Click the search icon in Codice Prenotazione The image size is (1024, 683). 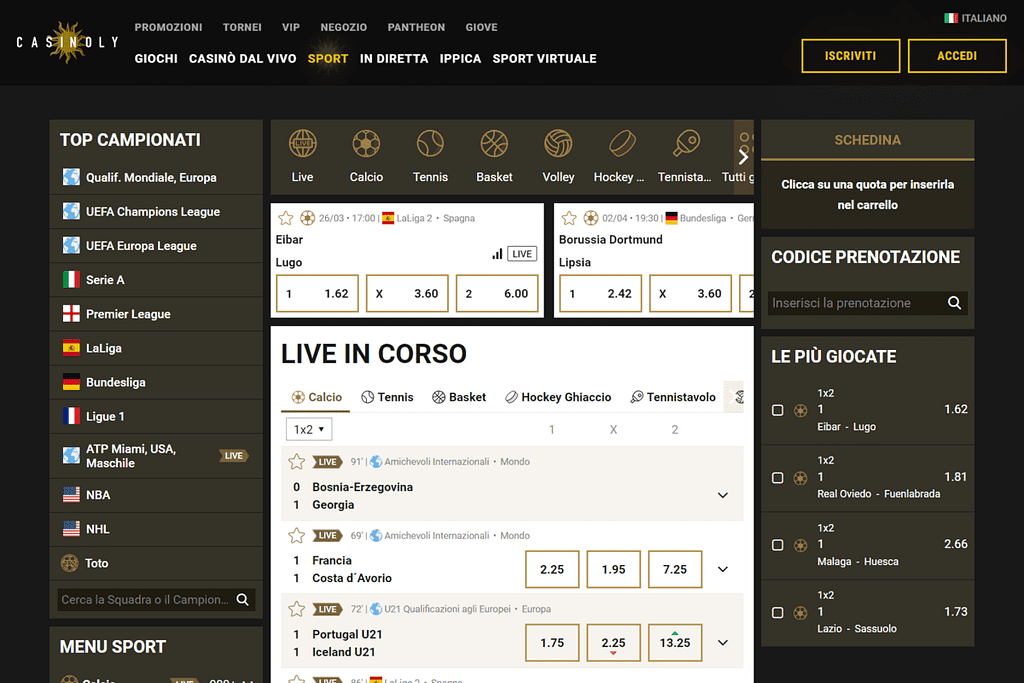click(x=954, y=303)
